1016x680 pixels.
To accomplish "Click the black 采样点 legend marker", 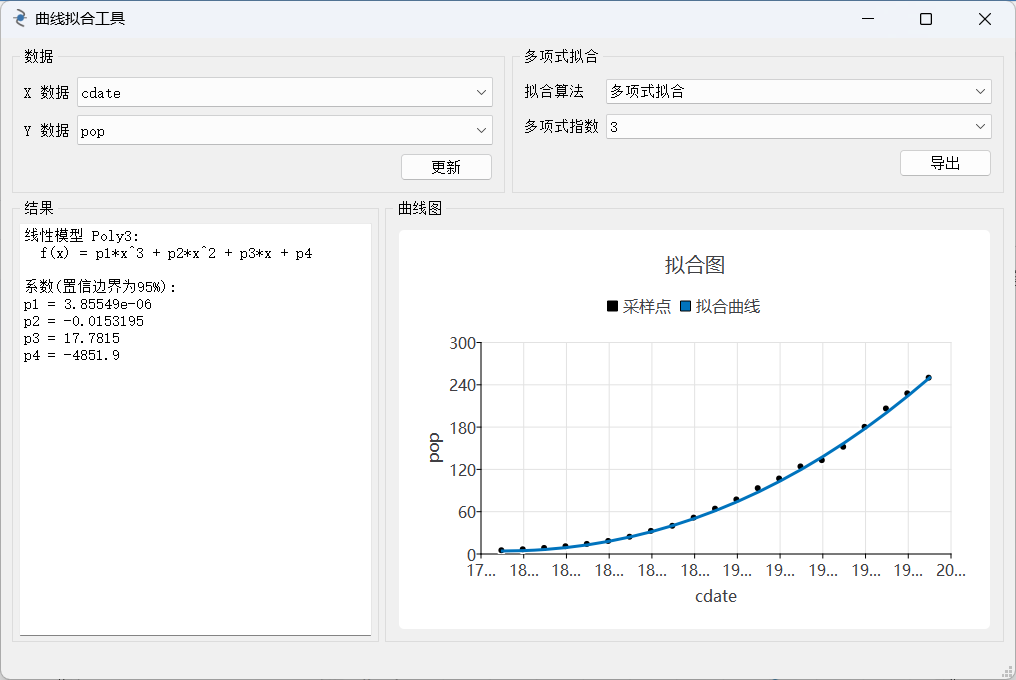I will coord(612,307).
